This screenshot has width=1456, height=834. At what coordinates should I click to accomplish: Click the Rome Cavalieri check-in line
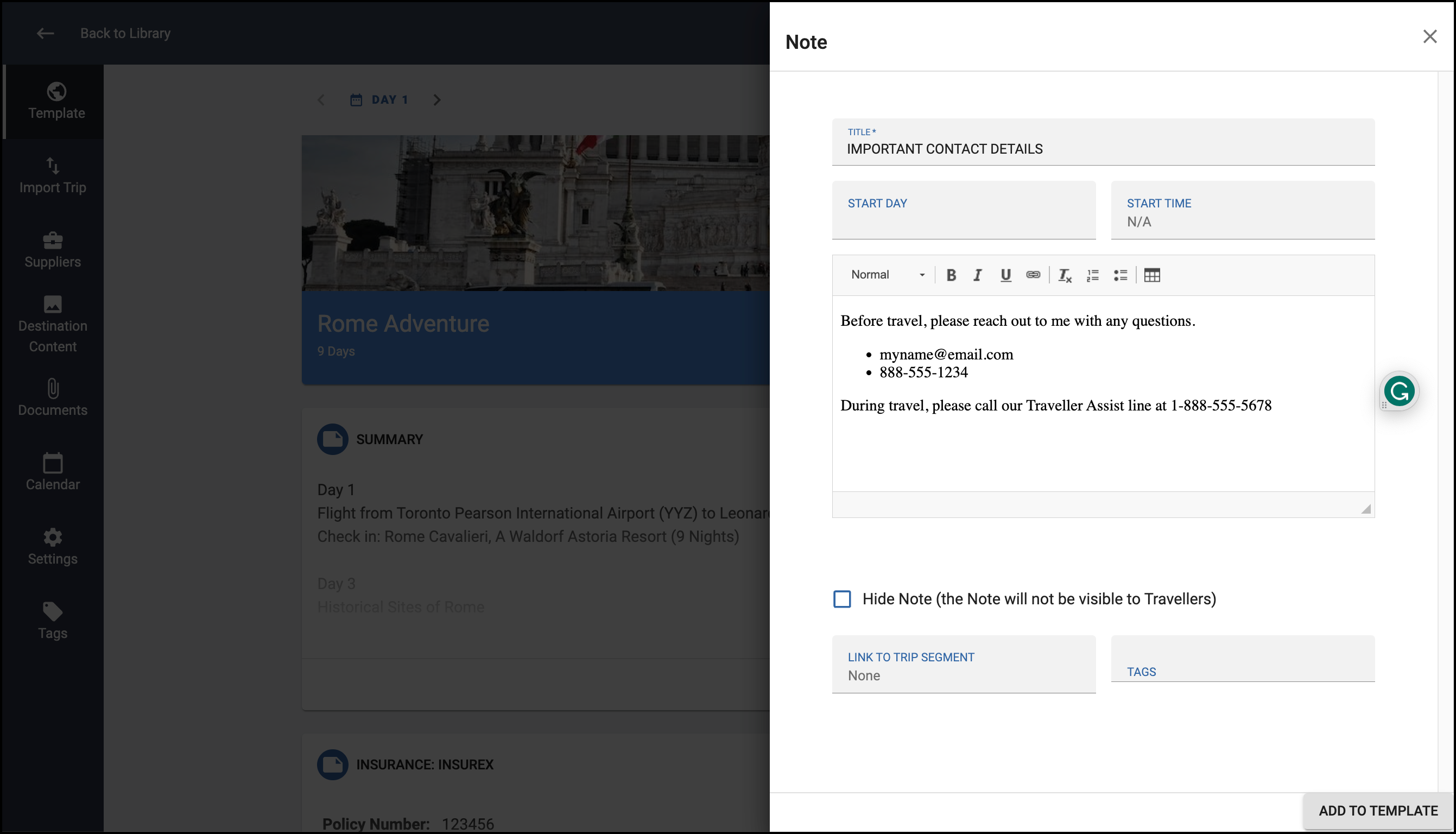(528, 536)
